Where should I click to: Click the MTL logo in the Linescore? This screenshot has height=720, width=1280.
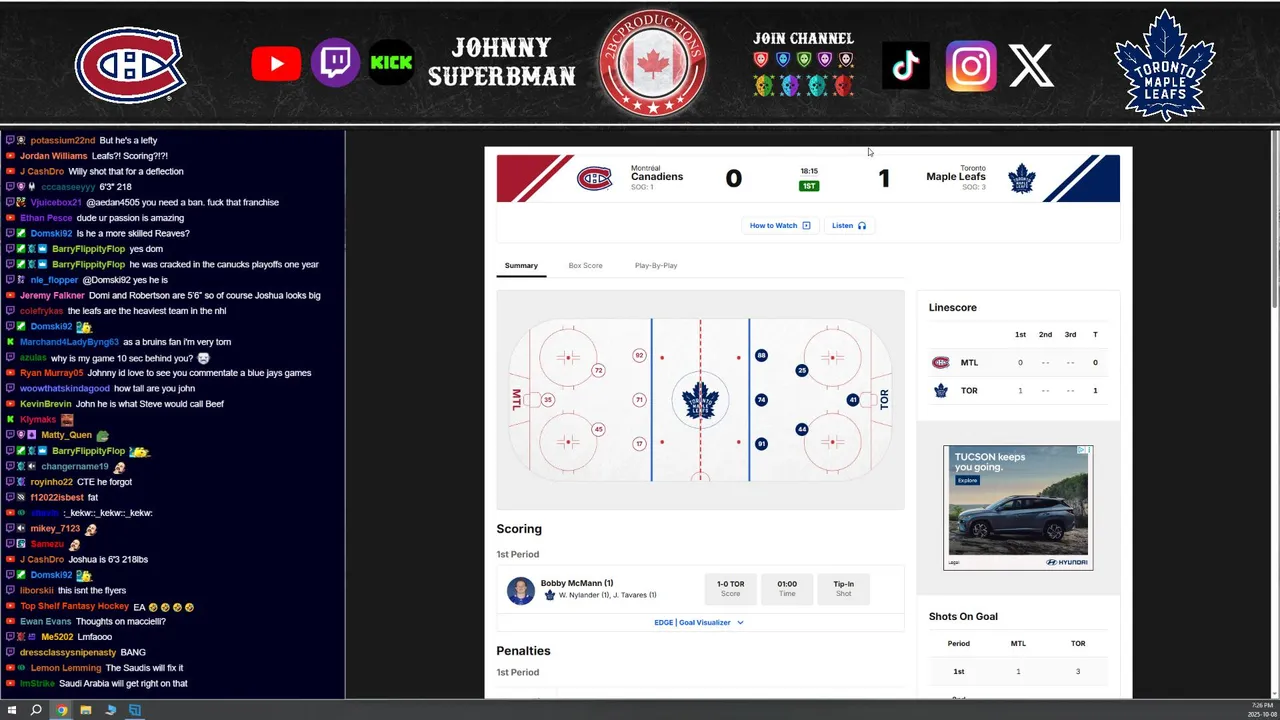point(940,363)
